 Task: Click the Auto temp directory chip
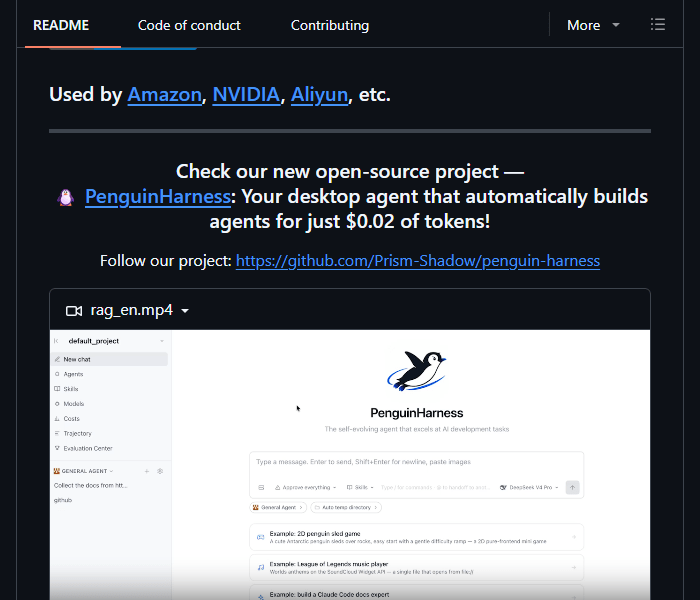[x=346, y=508]
